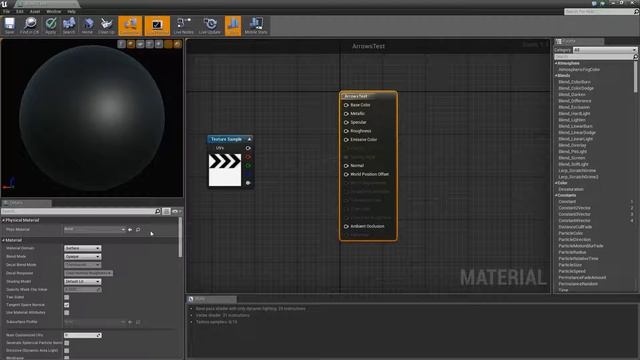
Task: Toggle the Two Sided checkbox
Action: 67,297
